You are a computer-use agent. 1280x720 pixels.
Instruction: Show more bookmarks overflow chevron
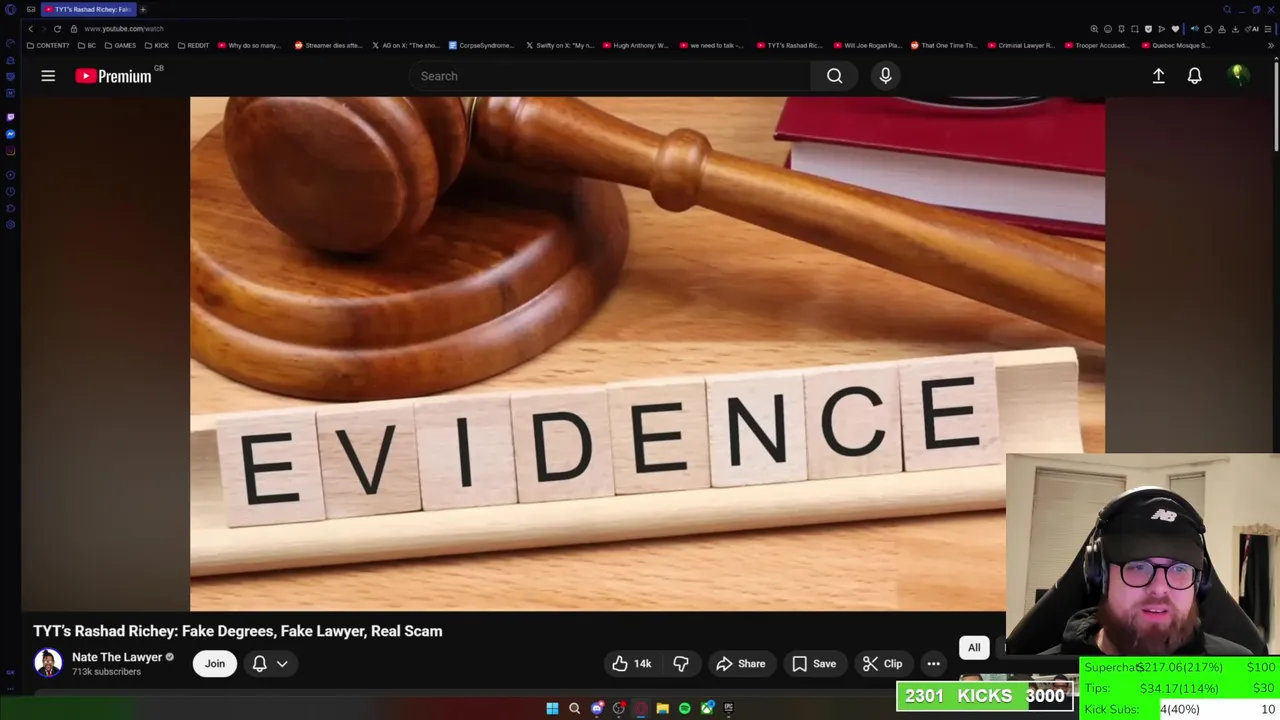click(1272, 45)
